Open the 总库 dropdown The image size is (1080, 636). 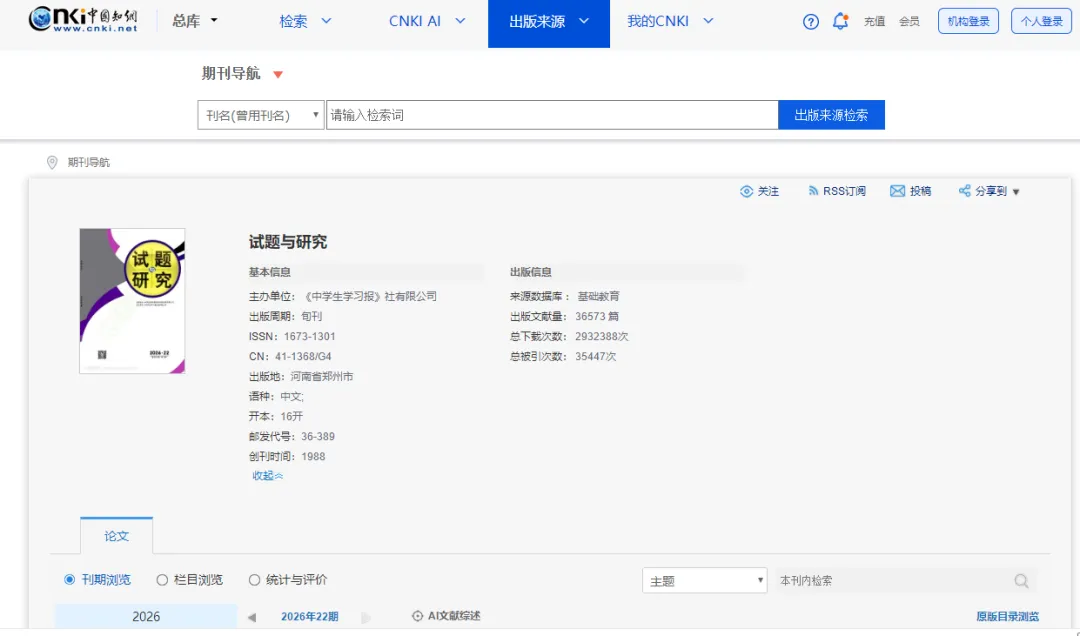point(195,21)
